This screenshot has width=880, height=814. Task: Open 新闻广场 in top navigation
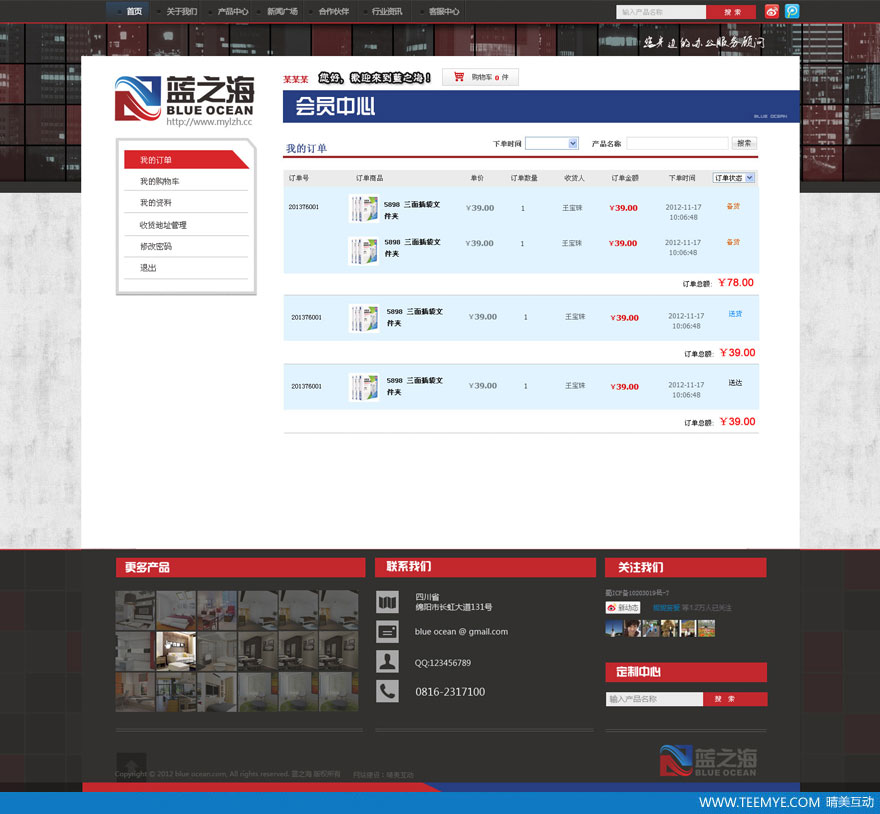click(282, 11)
